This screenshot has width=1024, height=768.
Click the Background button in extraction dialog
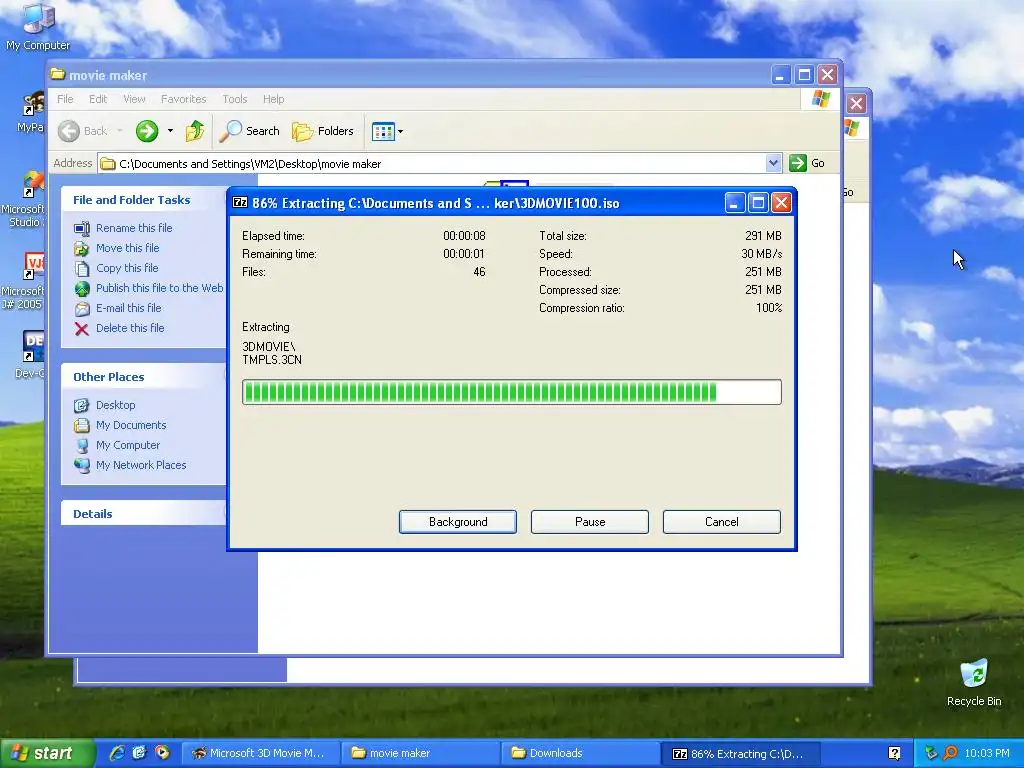click(x=458, y=522)
